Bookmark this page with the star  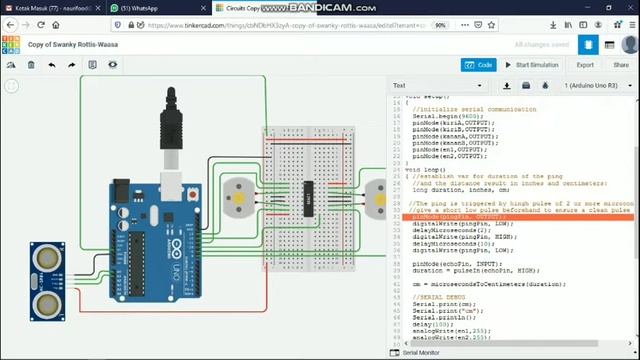click(x=491, y=25)
